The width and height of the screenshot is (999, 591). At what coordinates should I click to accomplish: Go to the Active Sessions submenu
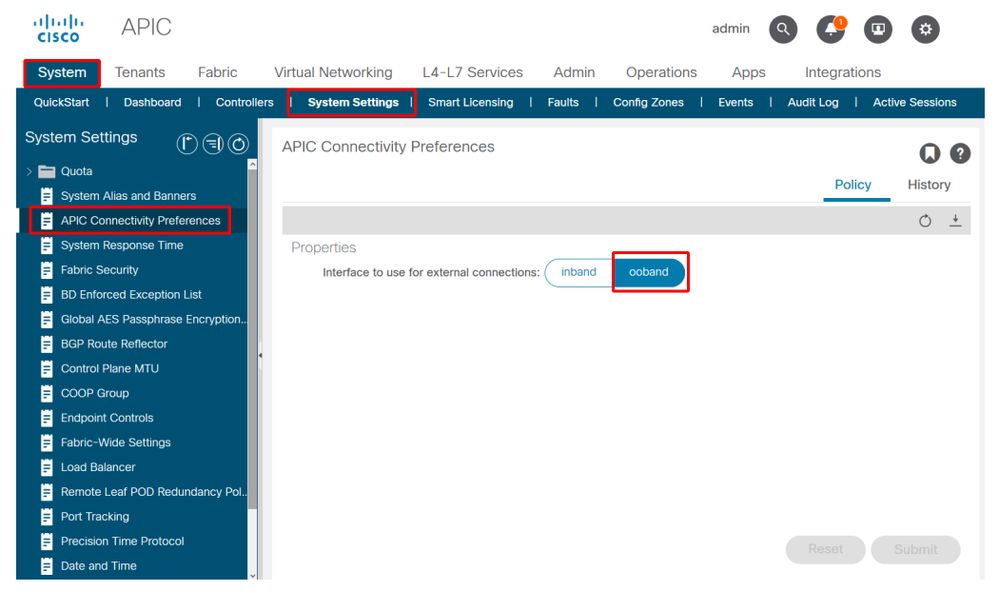914,103
